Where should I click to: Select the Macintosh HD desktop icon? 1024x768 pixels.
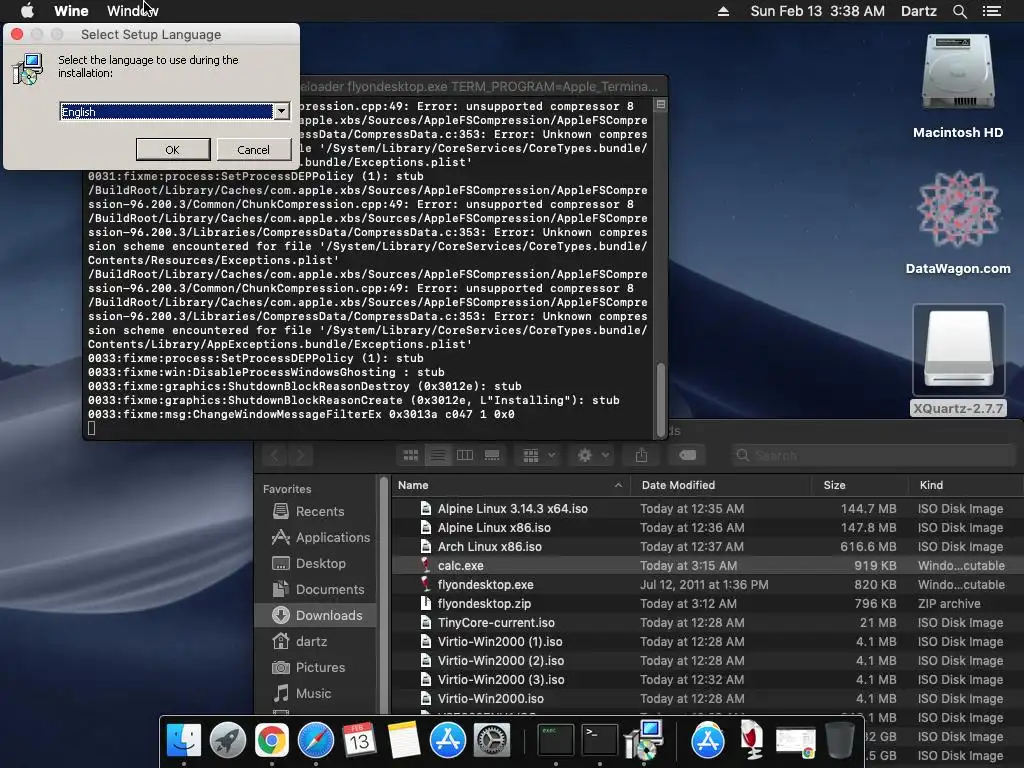coord(958,86)
